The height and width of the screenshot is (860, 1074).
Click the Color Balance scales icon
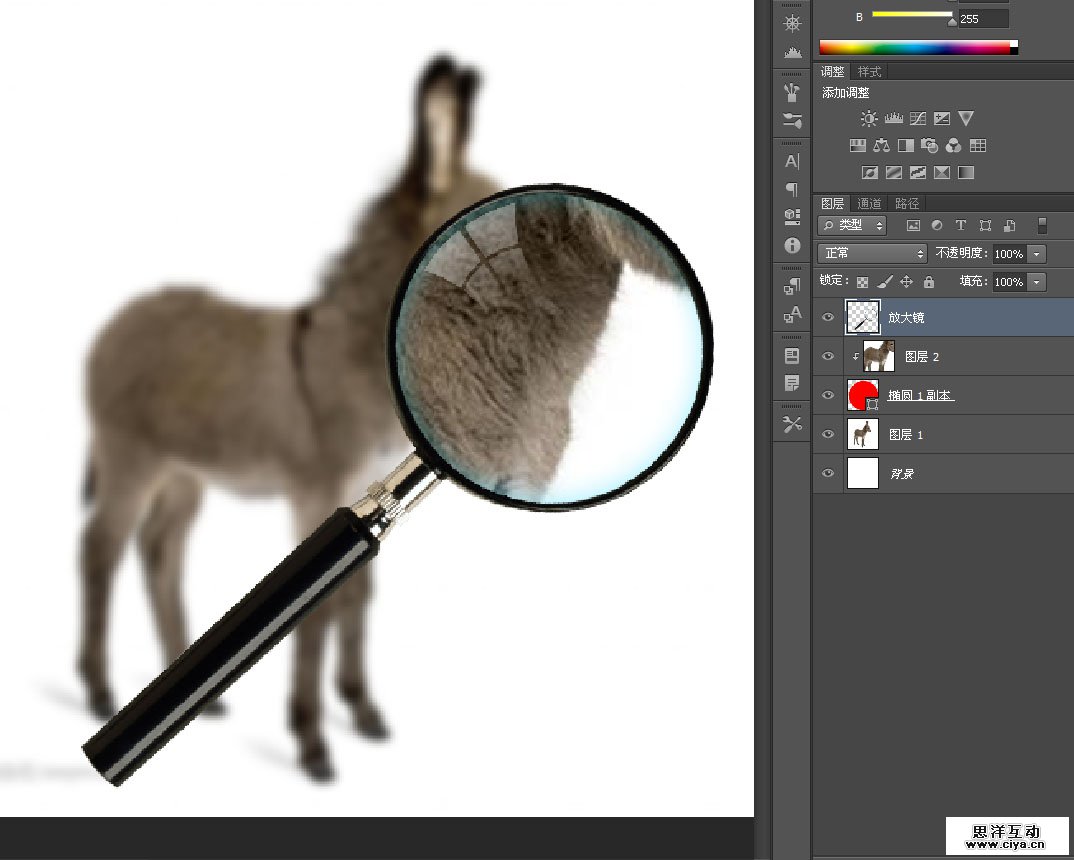click(881, 146)
